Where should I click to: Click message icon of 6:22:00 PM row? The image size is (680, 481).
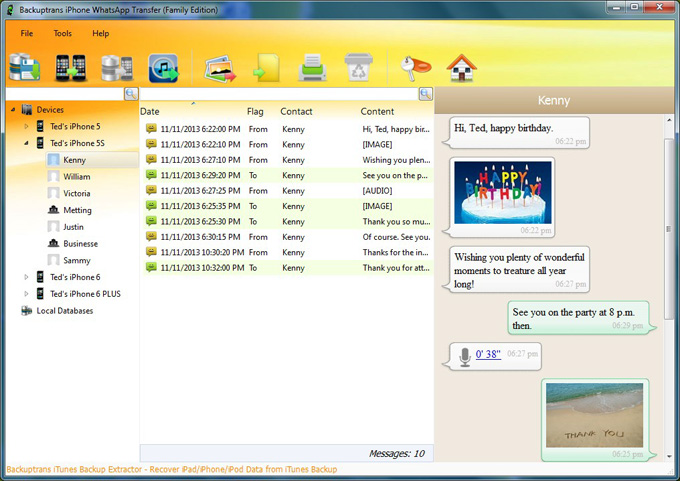coord(151,129)
